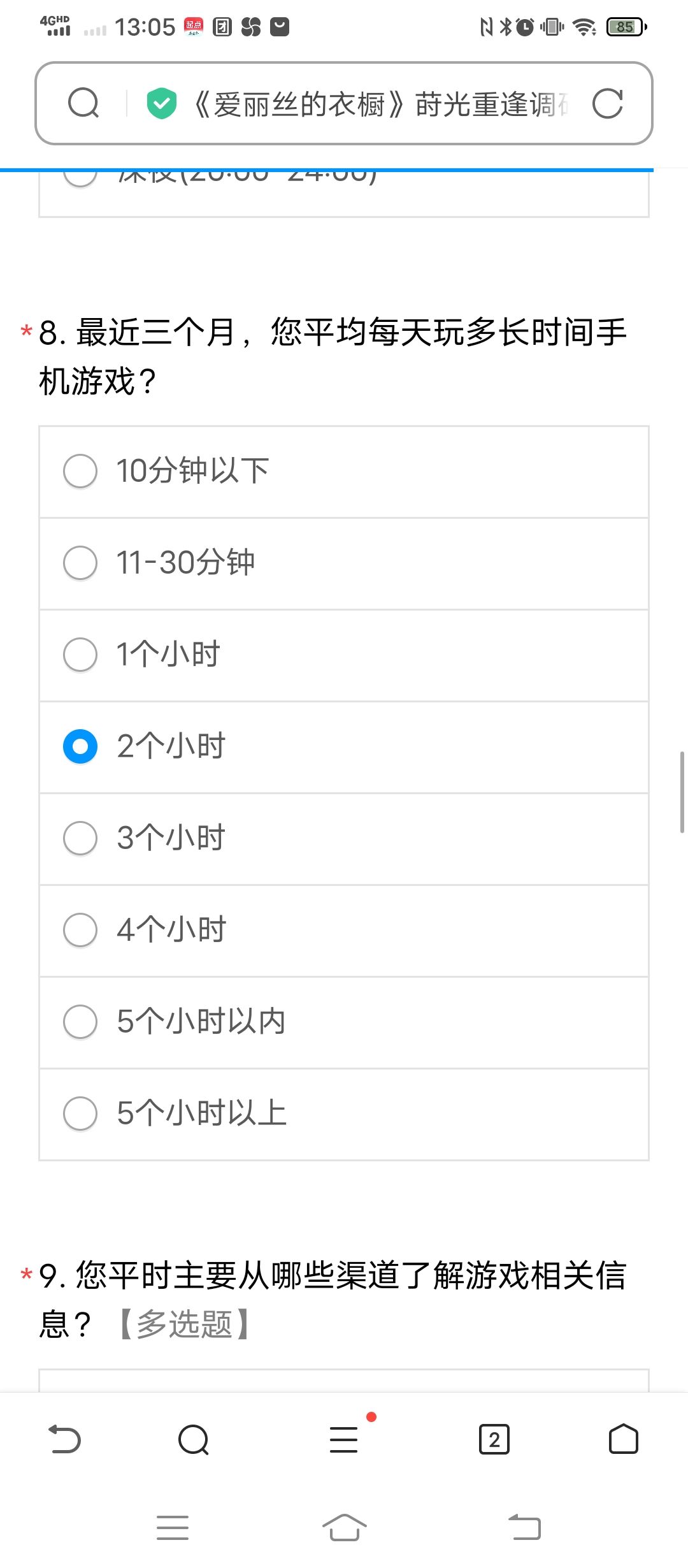
Task: Choose 3个小时 as play time
Action: pyautogui.click(x=344, y=839)
